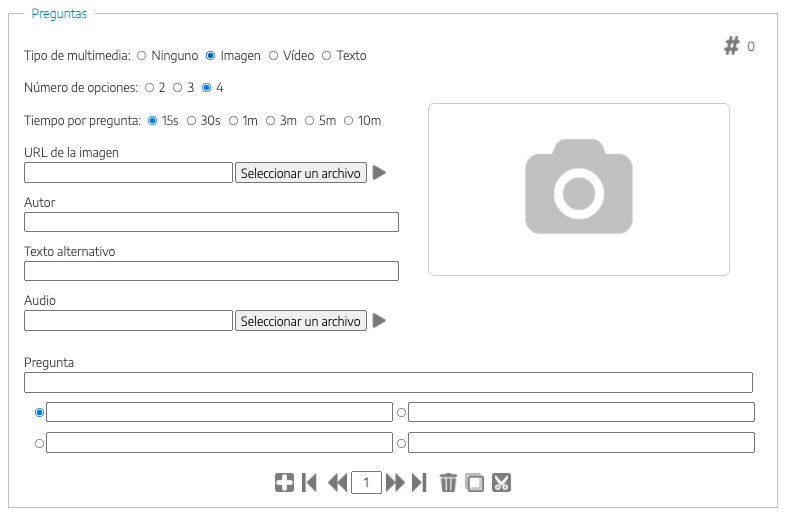Cut the current question with scissors icon

point(501,483)
